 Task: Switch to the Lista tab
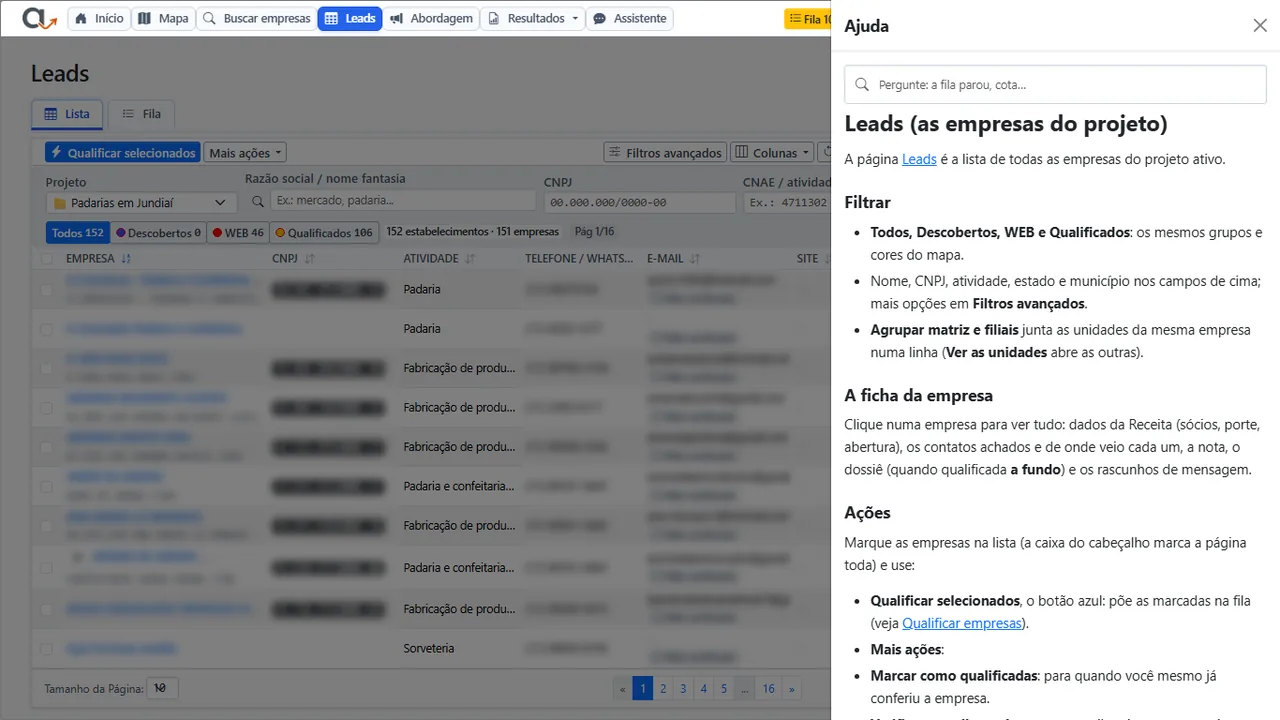click(x=67, y=114)
